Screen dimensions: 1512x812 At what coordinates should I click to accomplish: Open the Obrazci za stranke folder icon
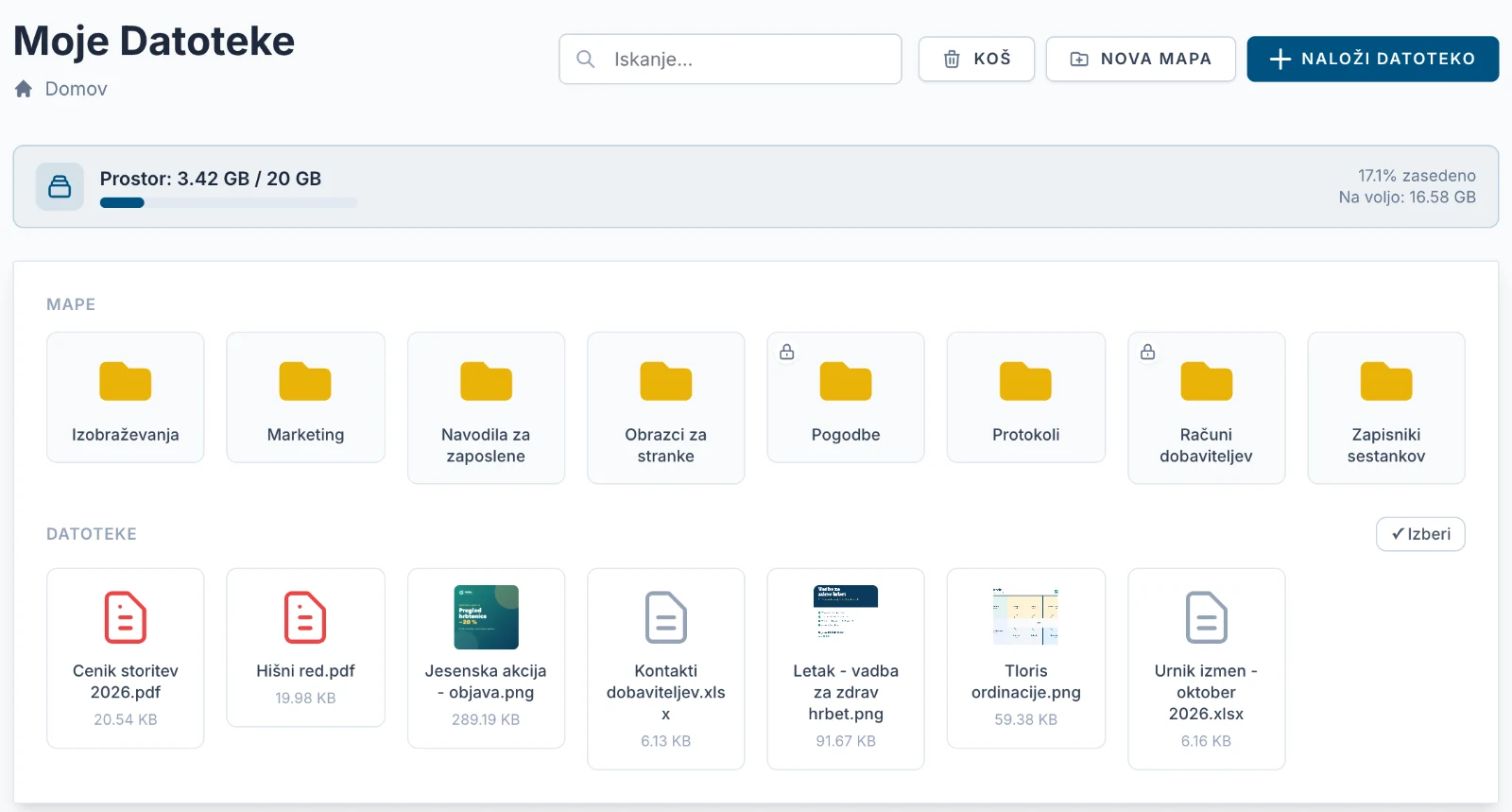(666, 381)
